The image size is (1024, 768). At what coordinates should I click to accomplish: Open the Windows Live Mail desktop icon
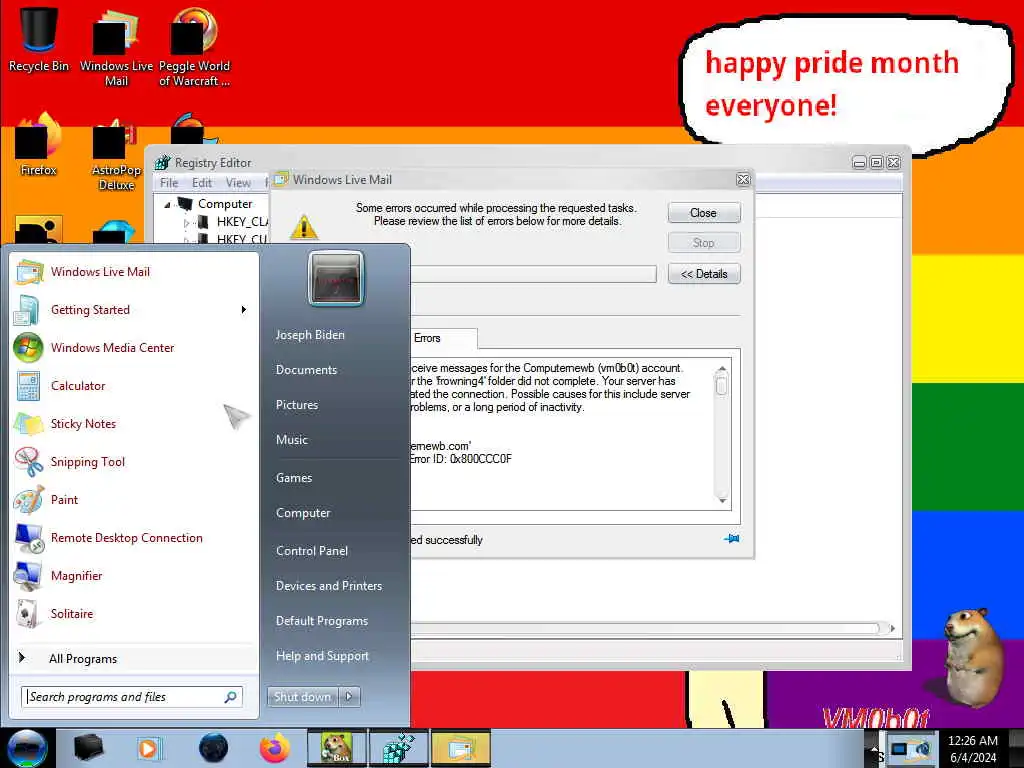click(x=116, y=48)
